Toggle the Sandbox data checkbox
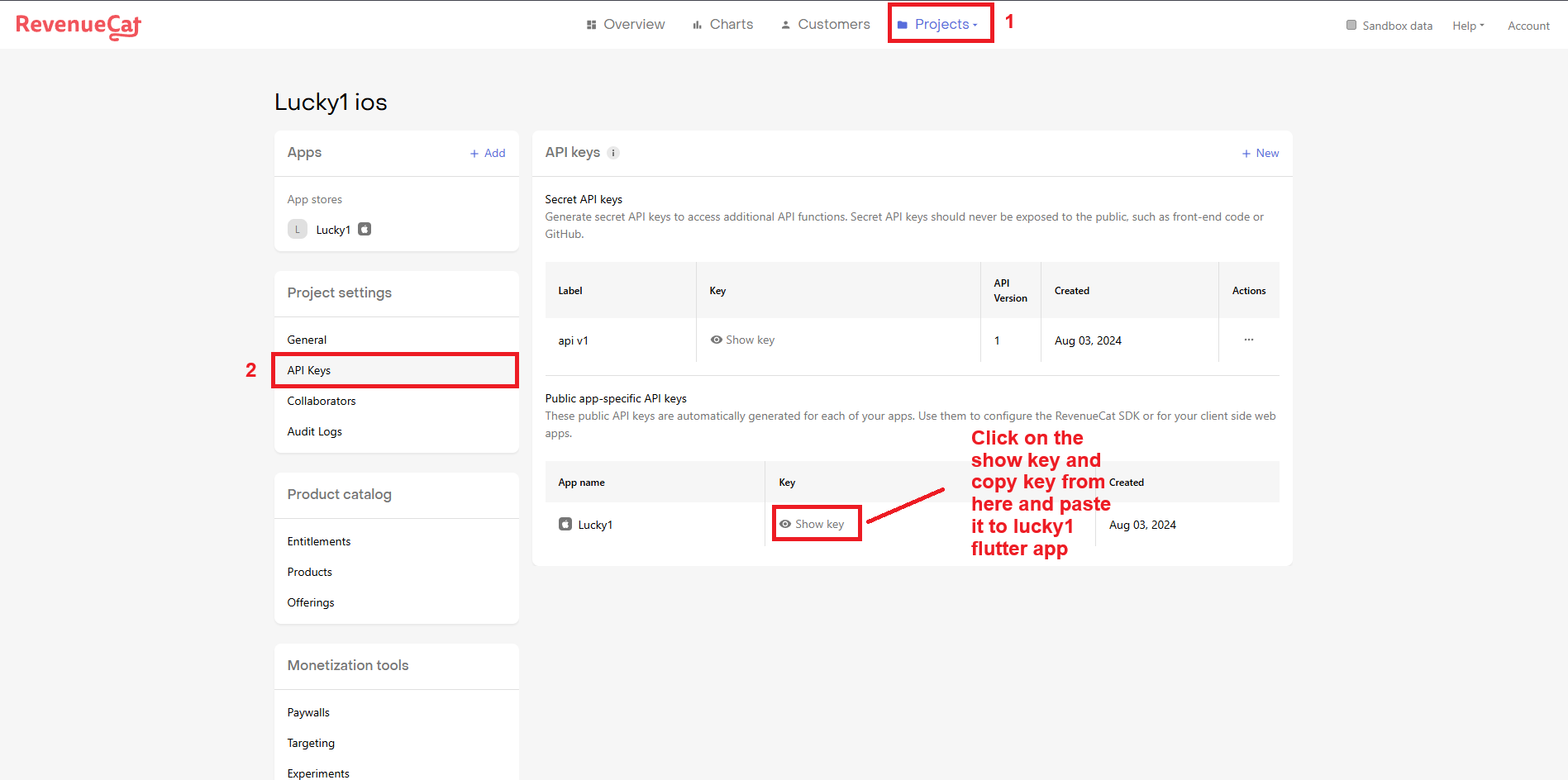Screen dimensions: 1568x780 coord(1351,25)
